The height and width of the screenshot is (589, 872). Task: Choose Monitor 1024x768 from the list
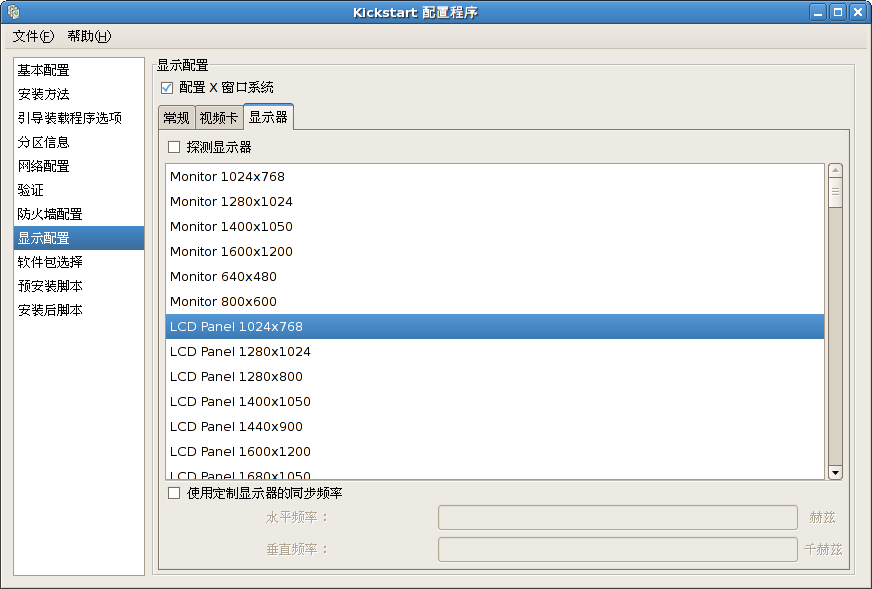click(495, 176)
